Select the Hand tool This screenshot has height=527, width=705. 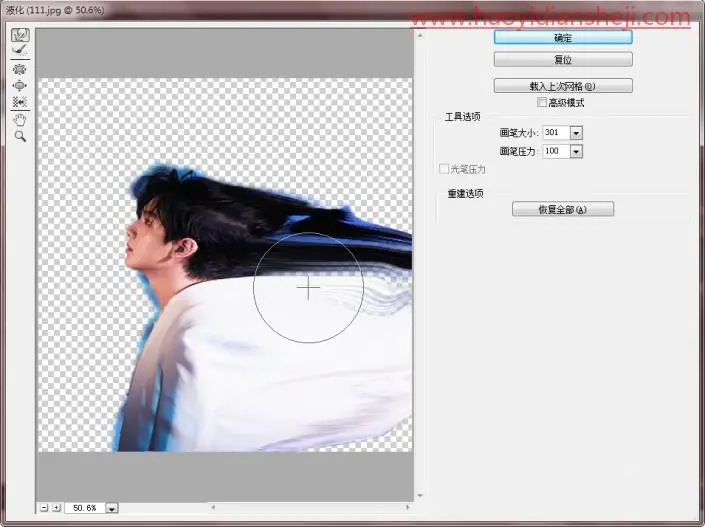[20, 120]
